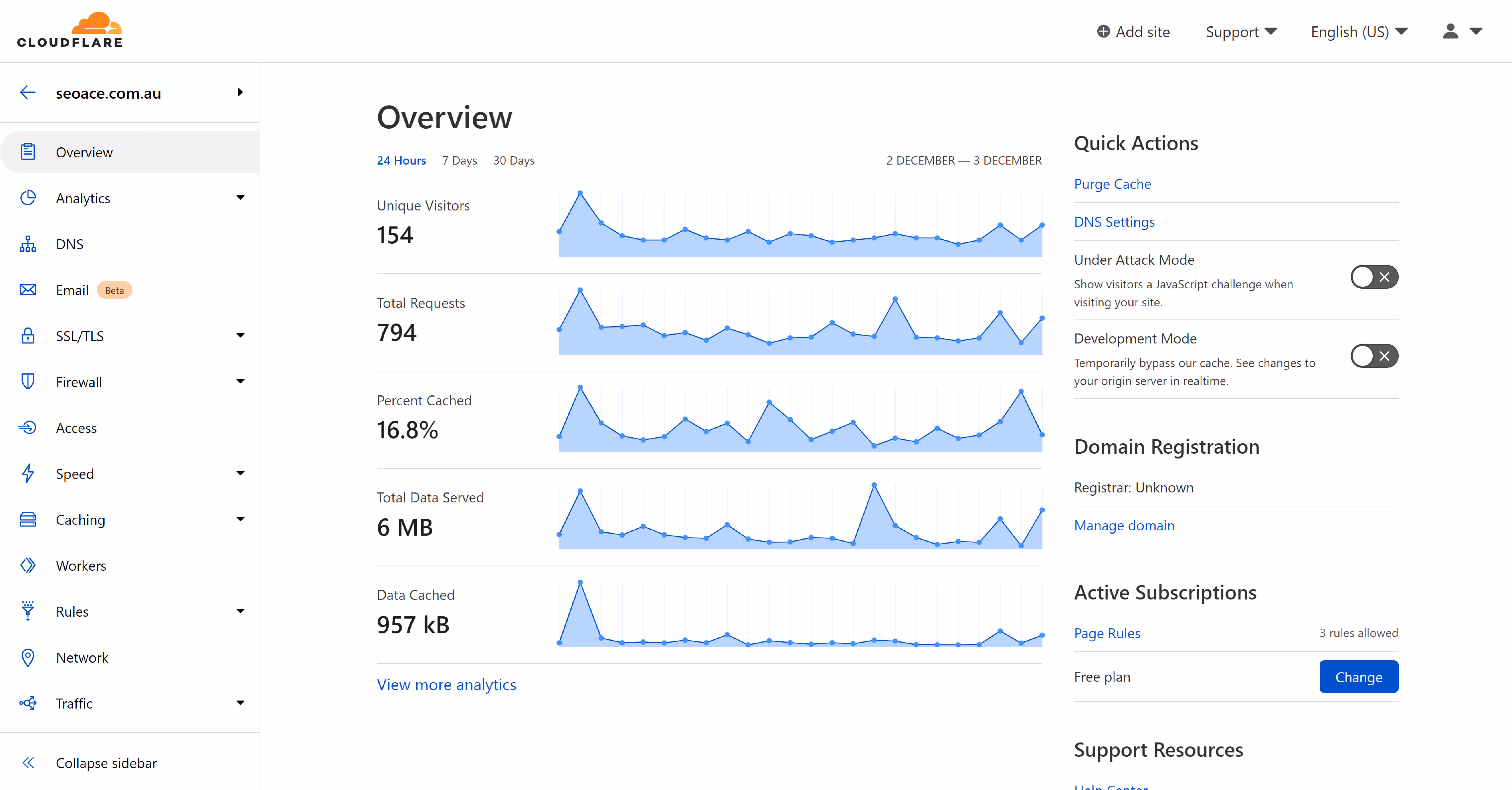Open the Page Rules link

[1107, 633]
